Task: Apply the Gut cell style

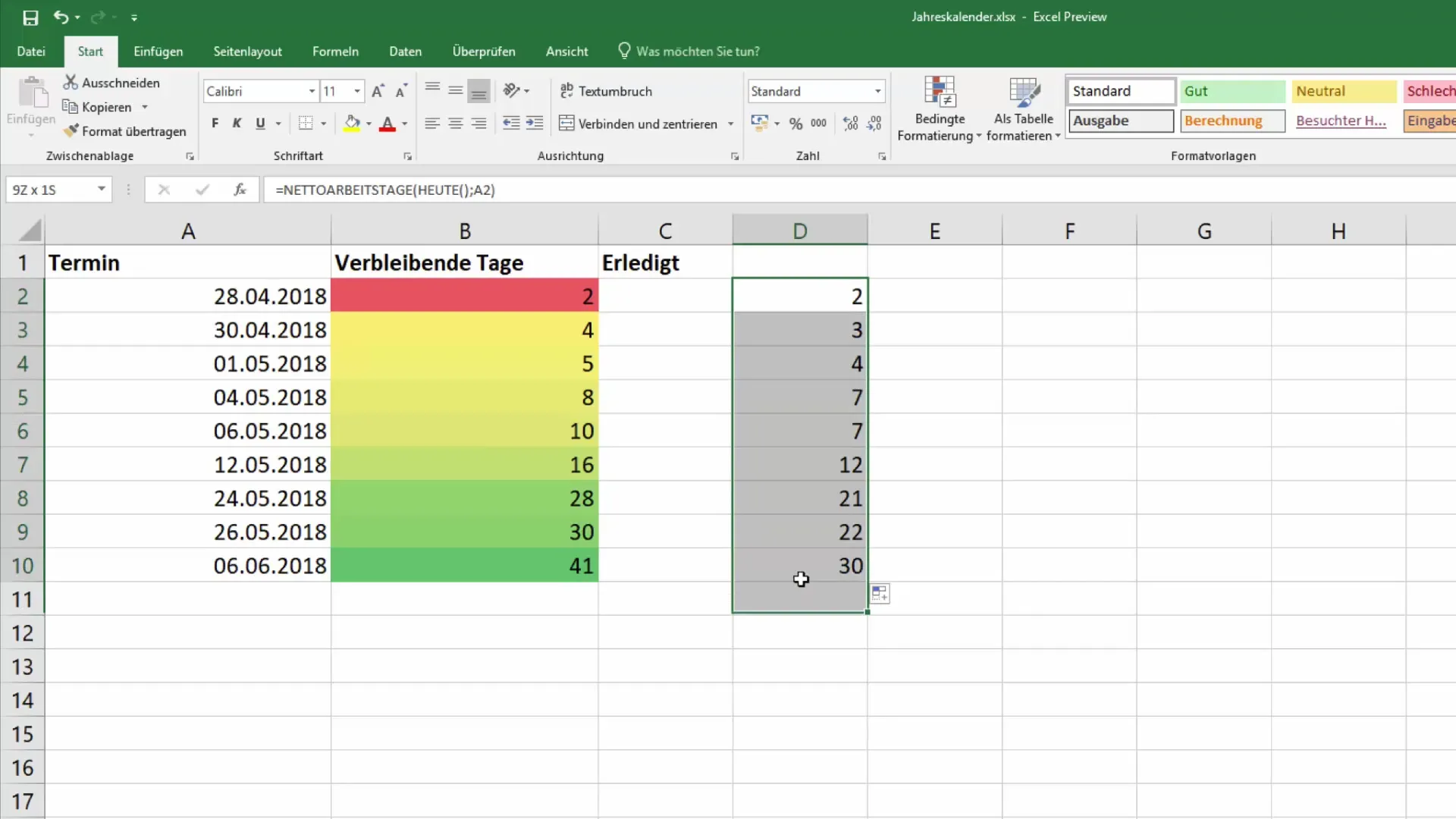Action: point(1232,91)
